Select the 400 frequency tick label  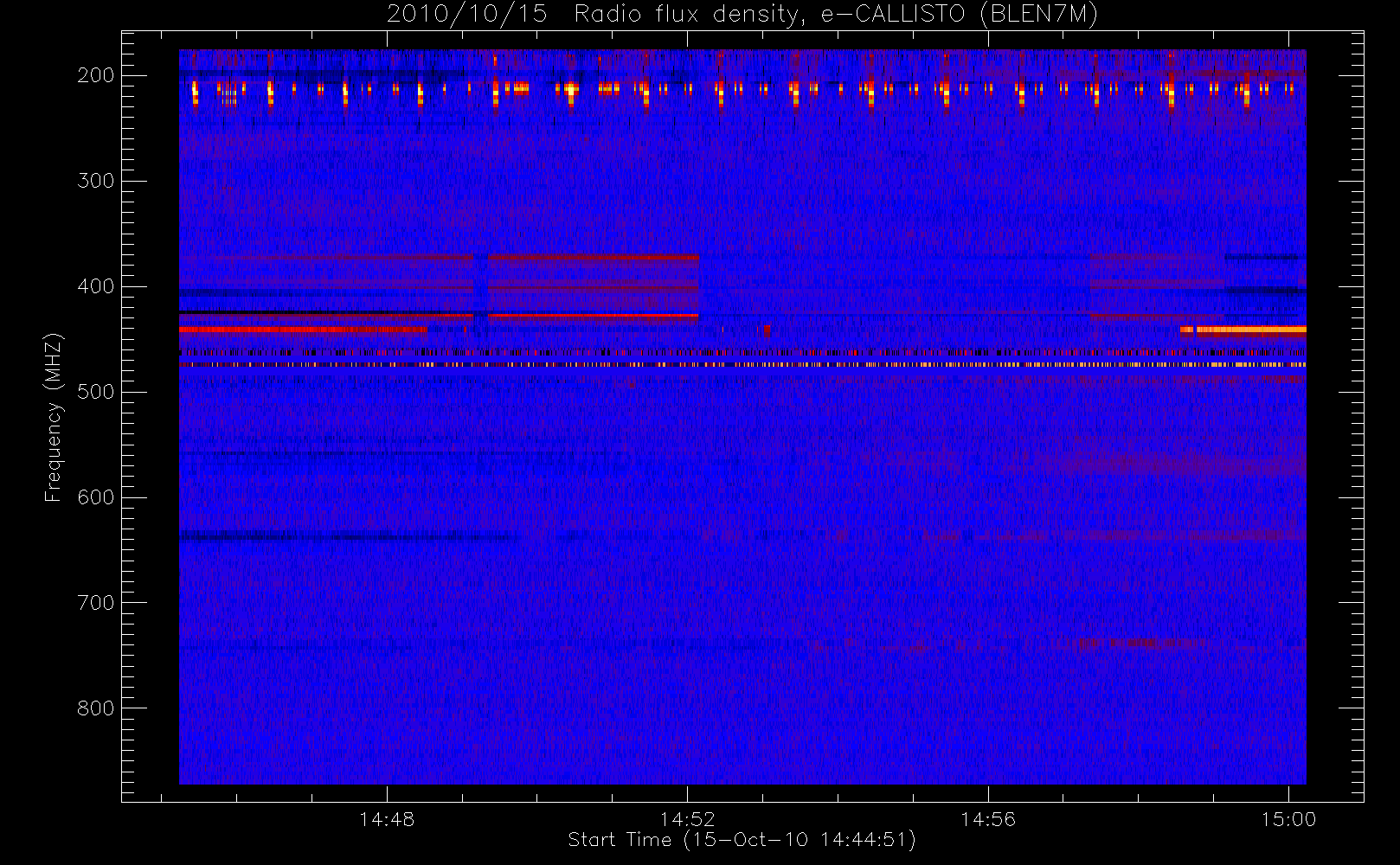coord(96,286)
